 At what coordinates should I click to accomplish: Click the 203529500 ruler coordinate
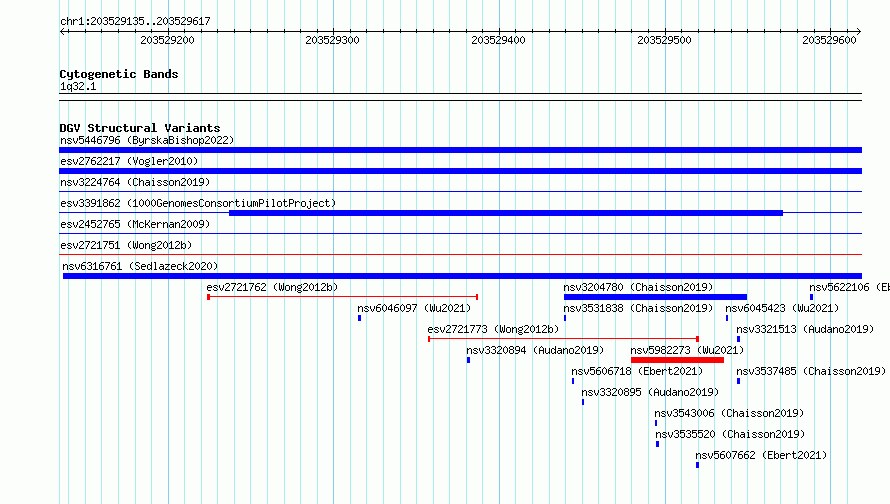(x=664, y=40)
